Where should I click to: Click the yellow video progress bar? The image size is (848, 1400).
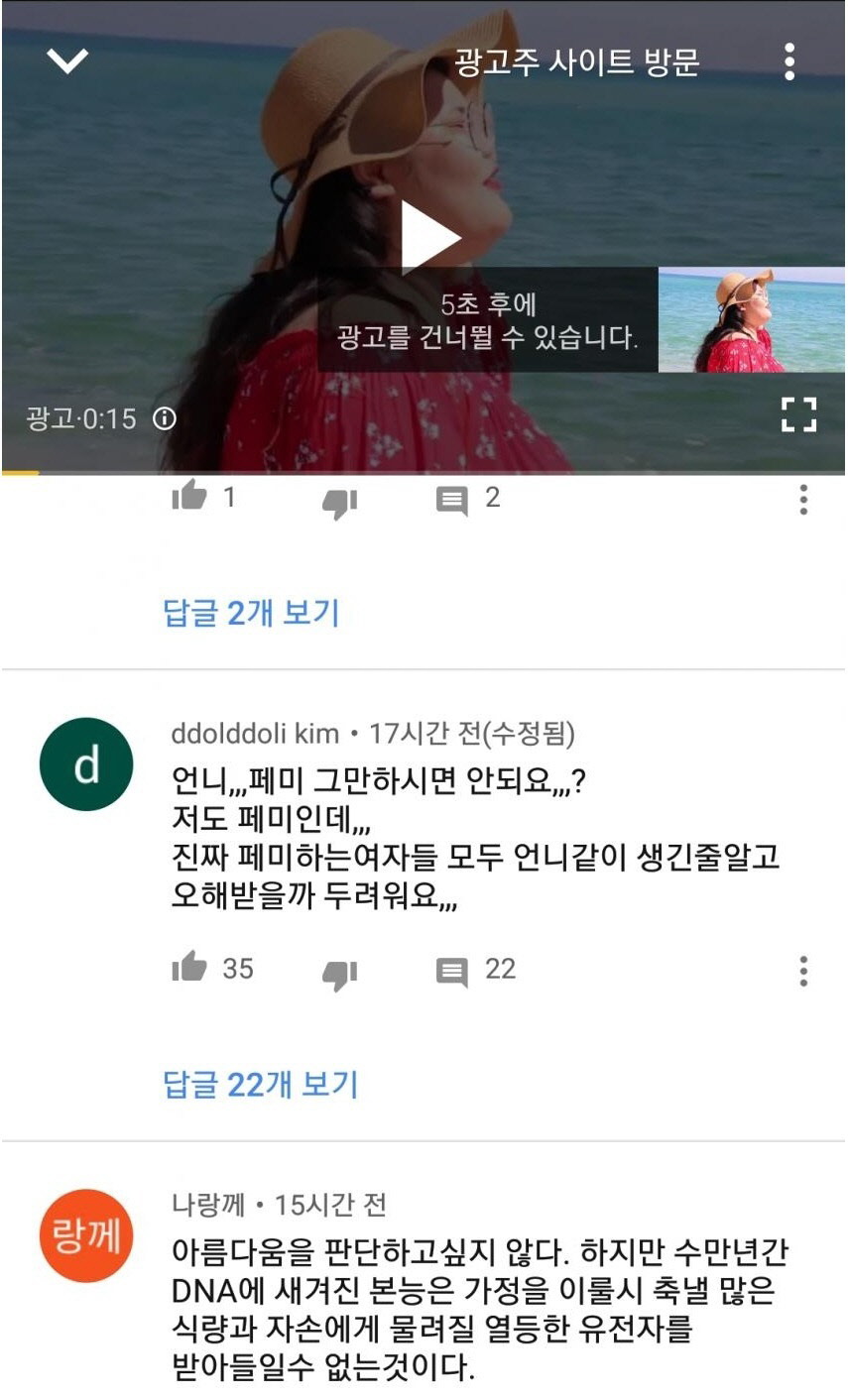20,472
